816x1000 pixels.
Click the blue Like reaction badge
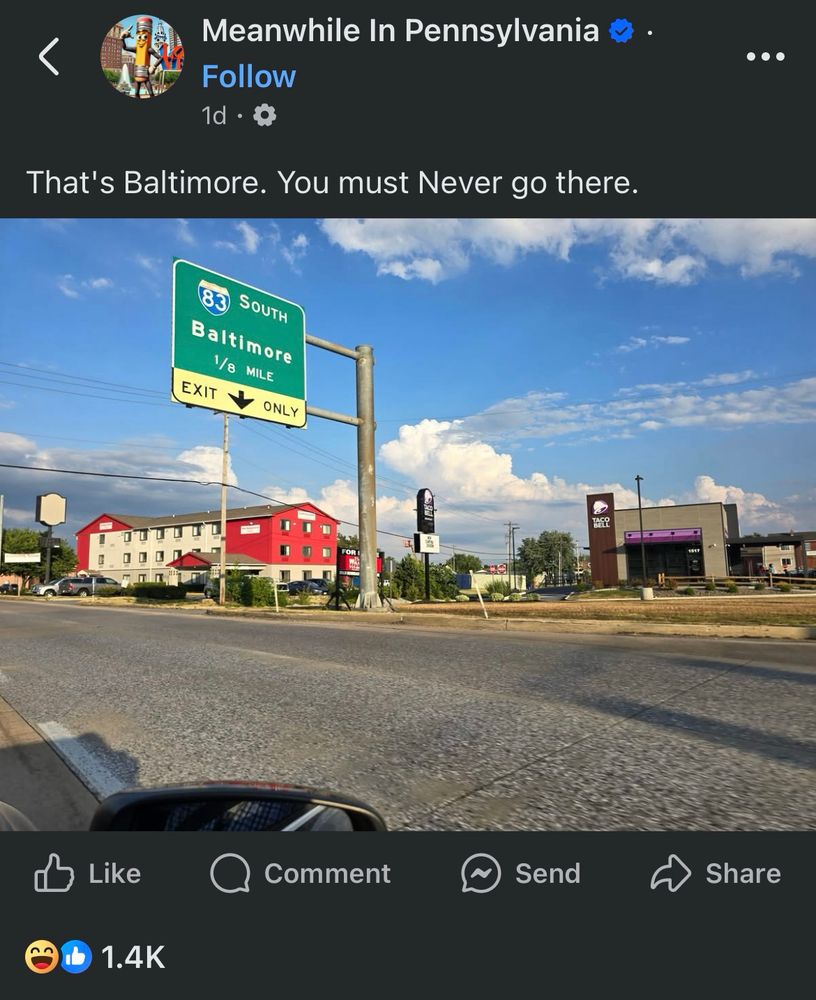click(x=76, y=957)
